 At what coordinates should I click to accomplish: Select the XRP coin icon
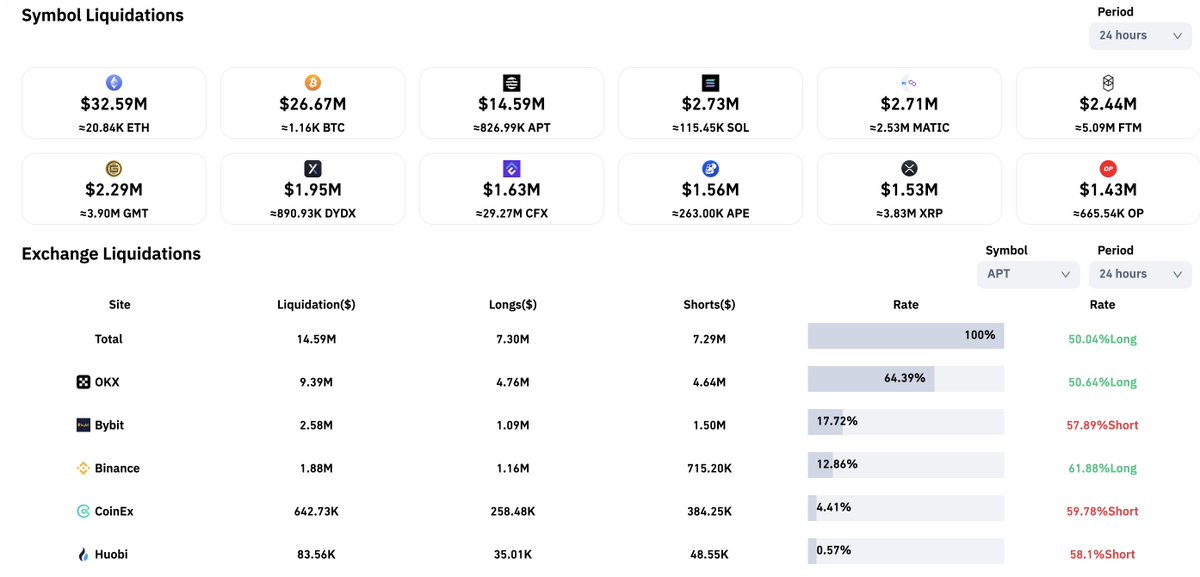[909, 168]
